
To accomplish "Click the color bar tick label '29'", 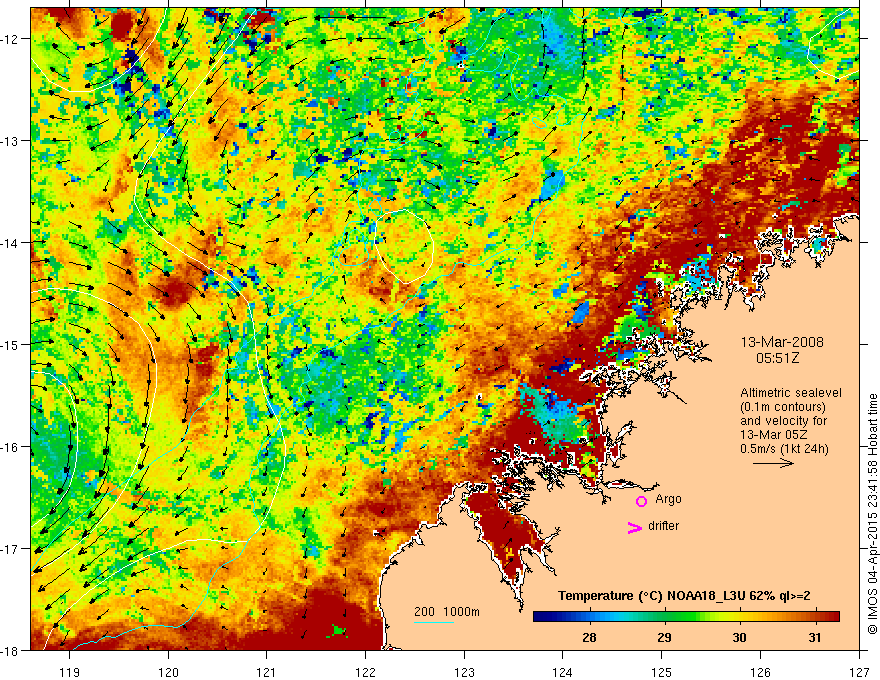I will coord(664,637).
